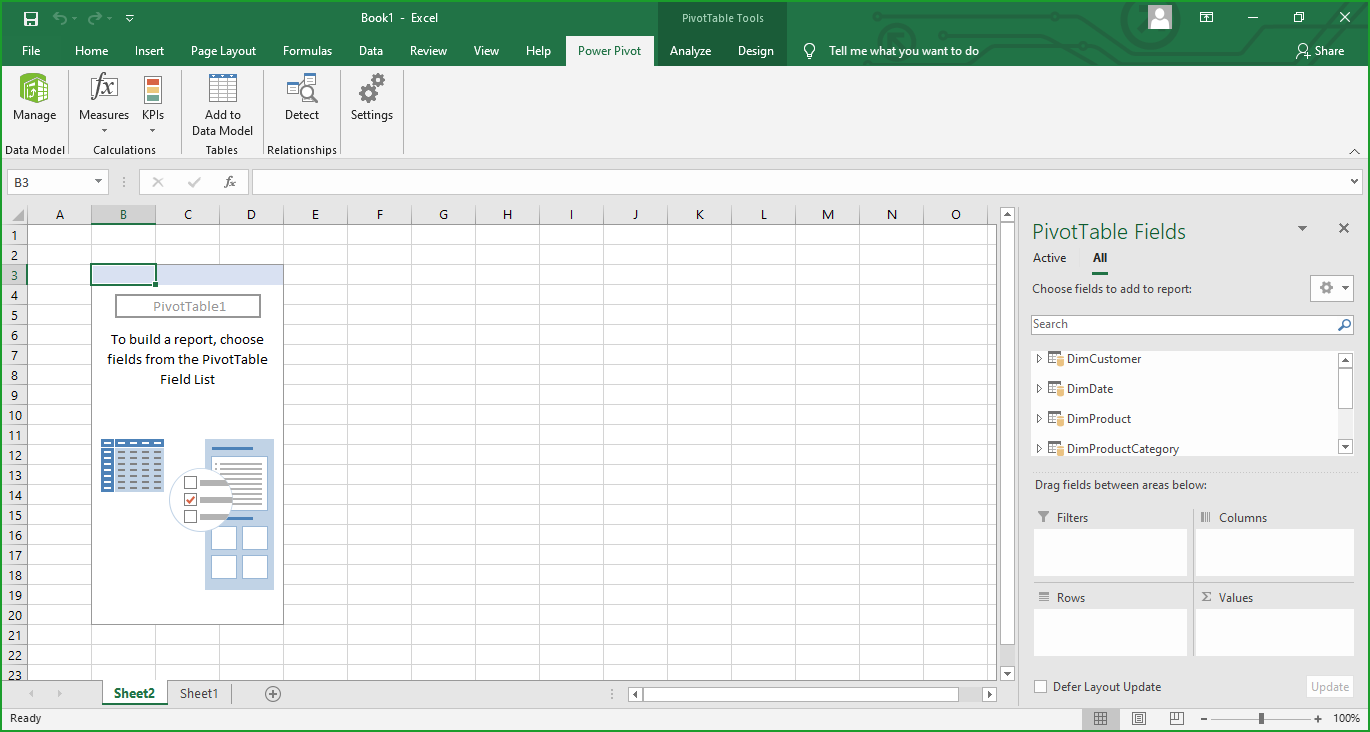
Task: Collapse the ribbon
Action: pos(1354,151)
